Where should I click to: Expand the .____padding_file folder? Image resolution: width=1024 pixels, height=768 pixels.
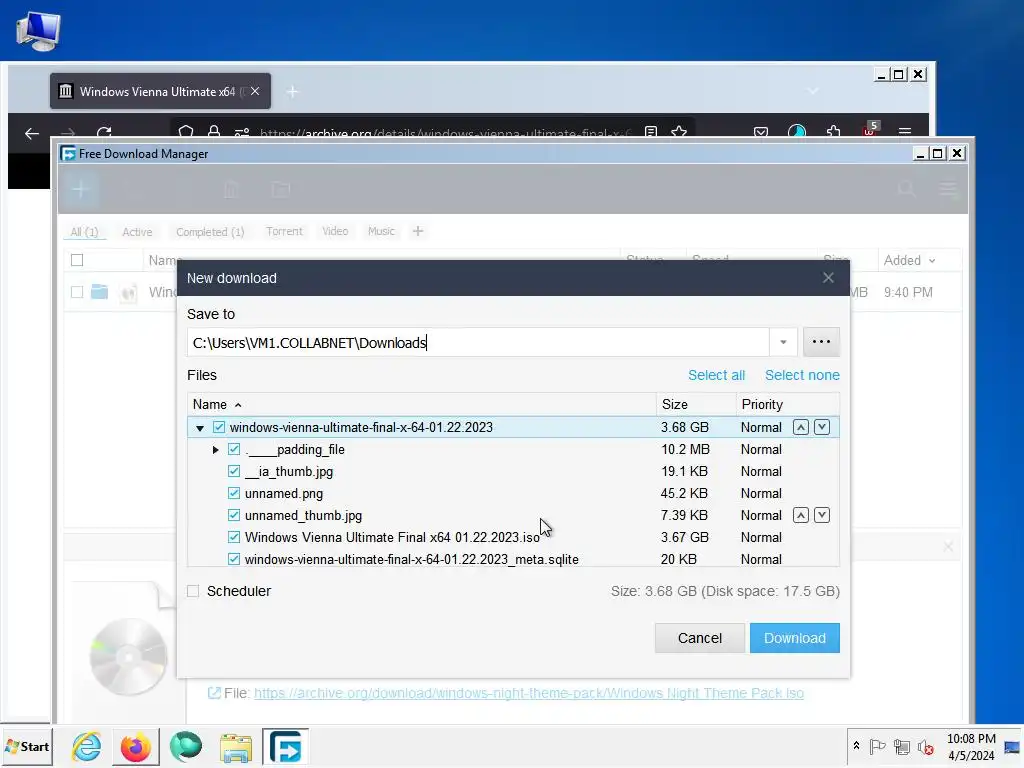click(216, 450)
